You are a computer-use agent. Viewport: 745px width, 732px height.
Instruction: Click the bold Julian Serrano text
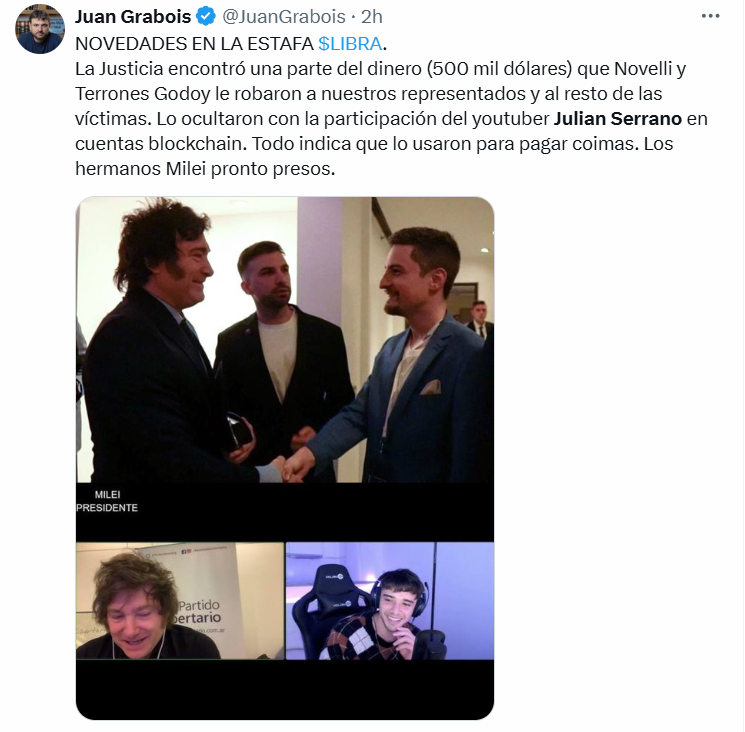pyautogui.click(x=618, y=118)
